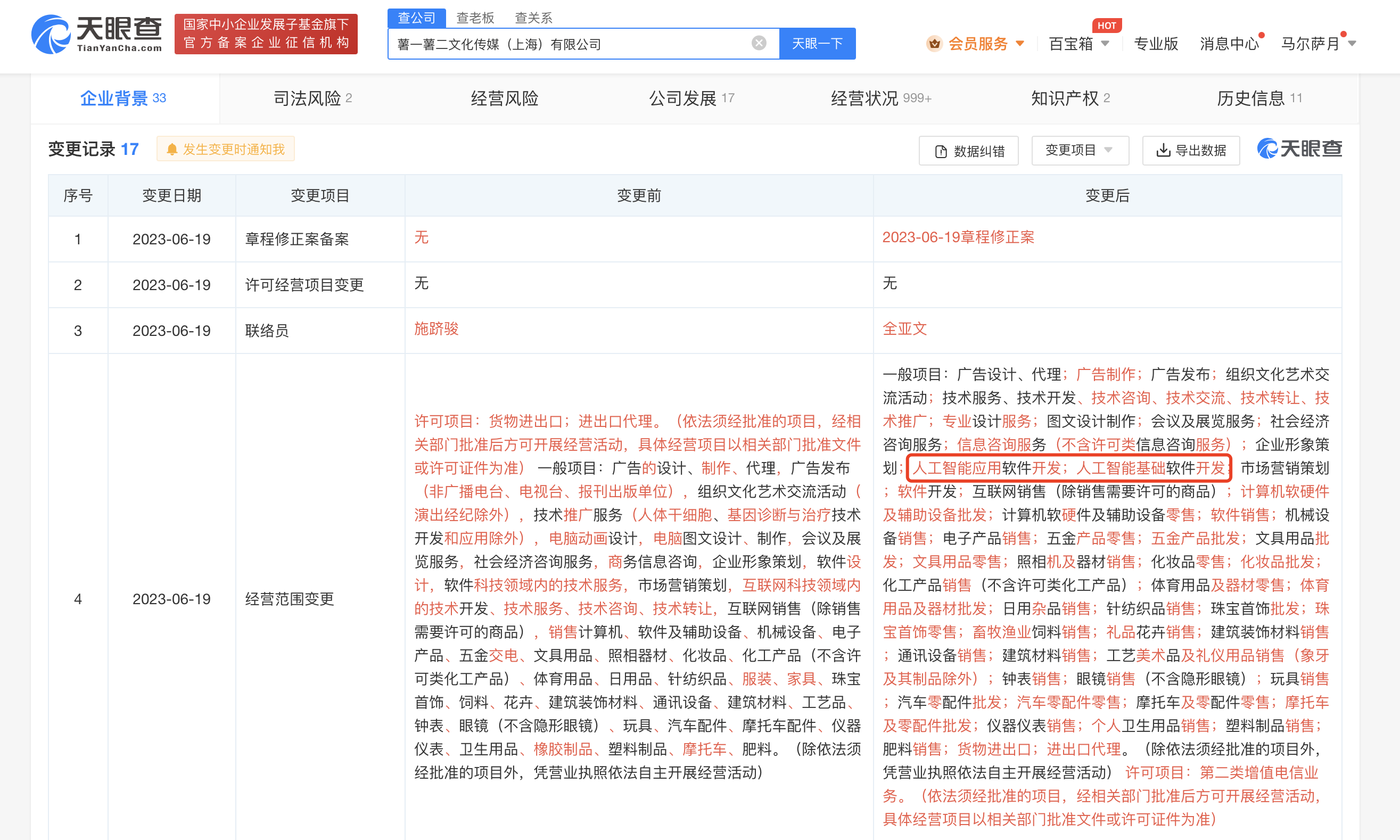The image size is (1400, 840).
Task: Open the 变更项目 filter dropdown
Action: (x=1080, y=150)
